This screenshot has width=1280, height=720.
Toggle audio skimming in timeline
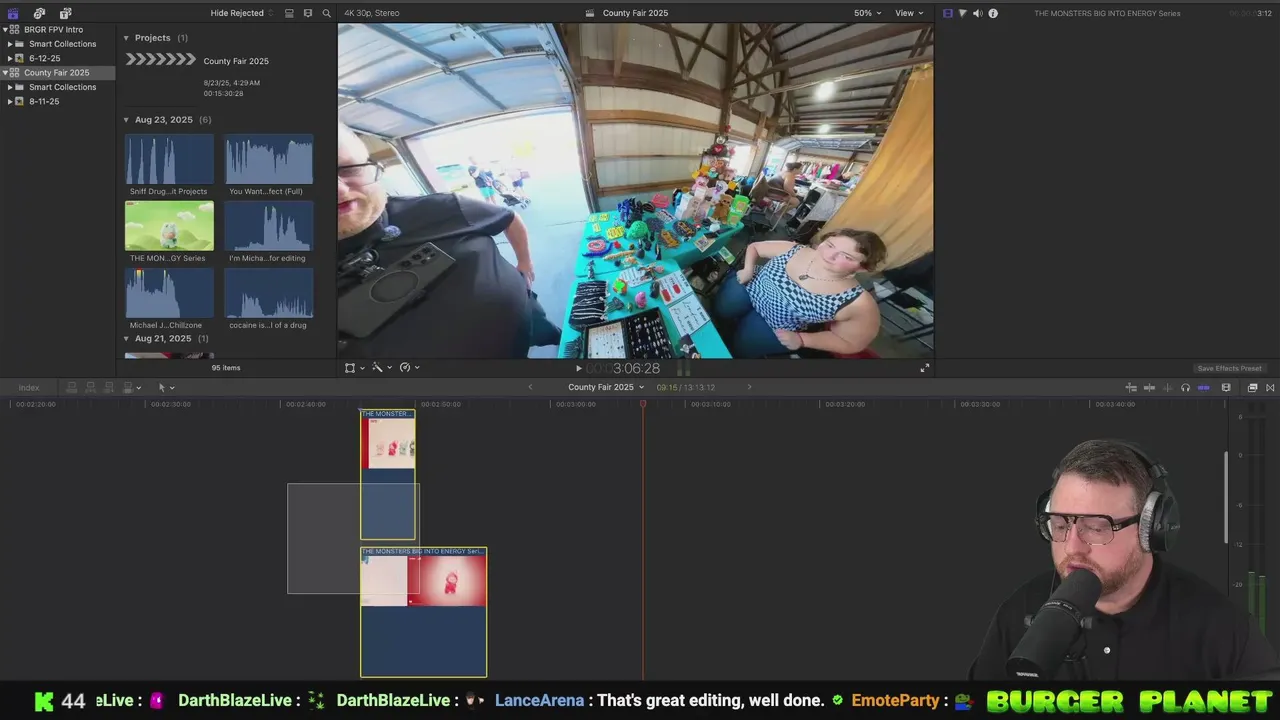[x=1167, y=387]
